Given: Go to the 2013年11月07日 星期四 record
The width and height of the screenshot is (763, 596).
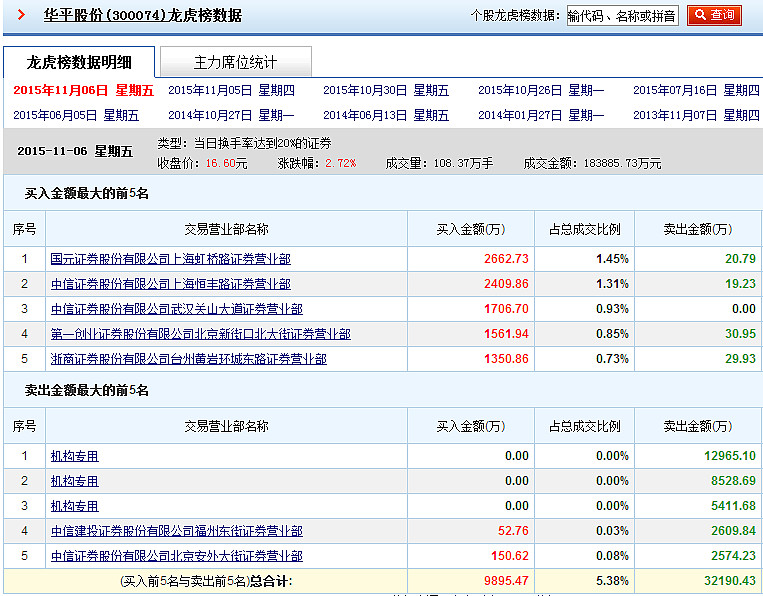Looking at the screenshot, I should tap(696, 115).
